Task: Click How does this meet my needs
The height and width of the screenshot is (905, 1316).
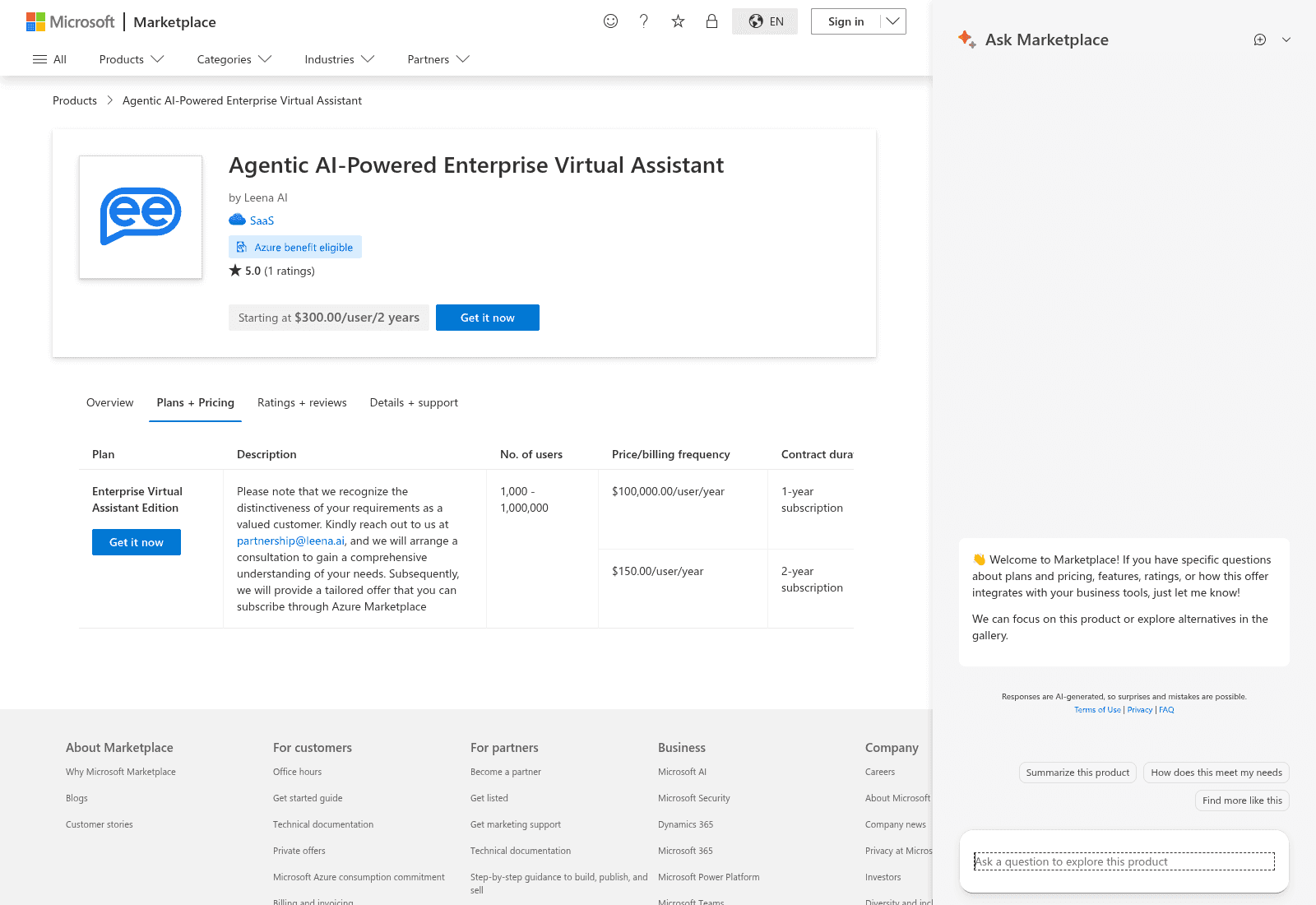Action: point(1216,773)
